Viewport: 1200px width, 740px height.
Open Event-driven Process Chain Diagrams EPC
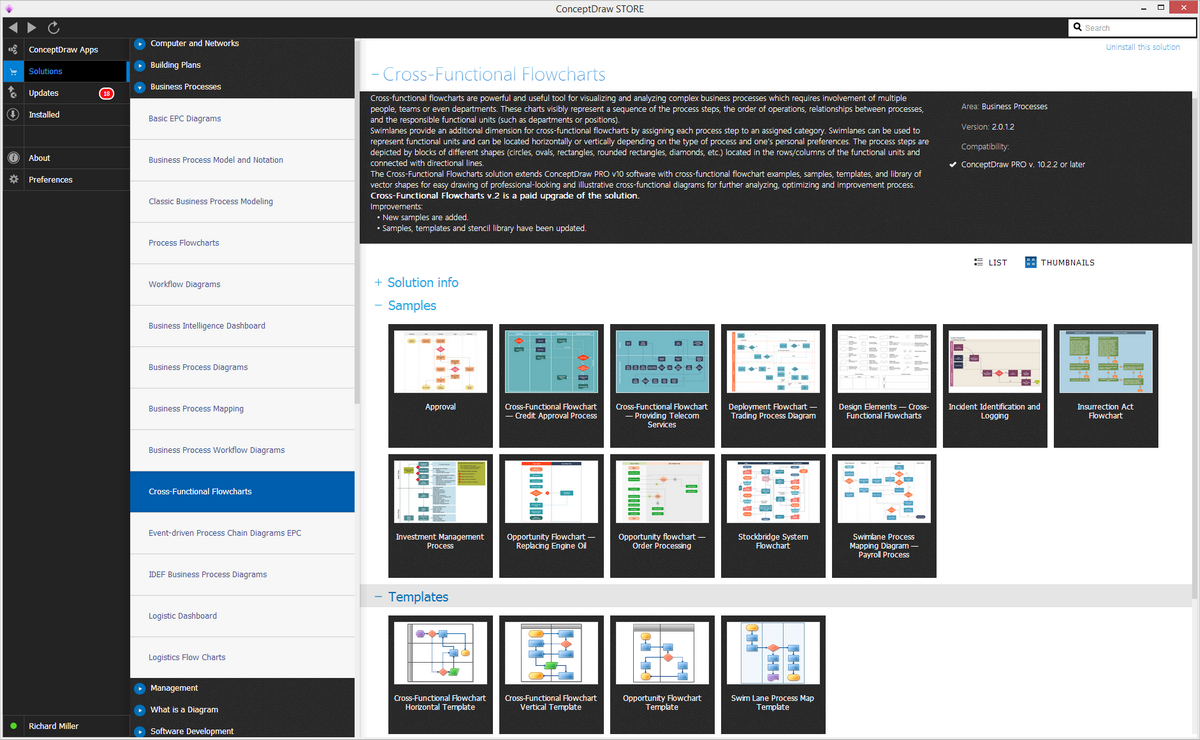point(242,533)
